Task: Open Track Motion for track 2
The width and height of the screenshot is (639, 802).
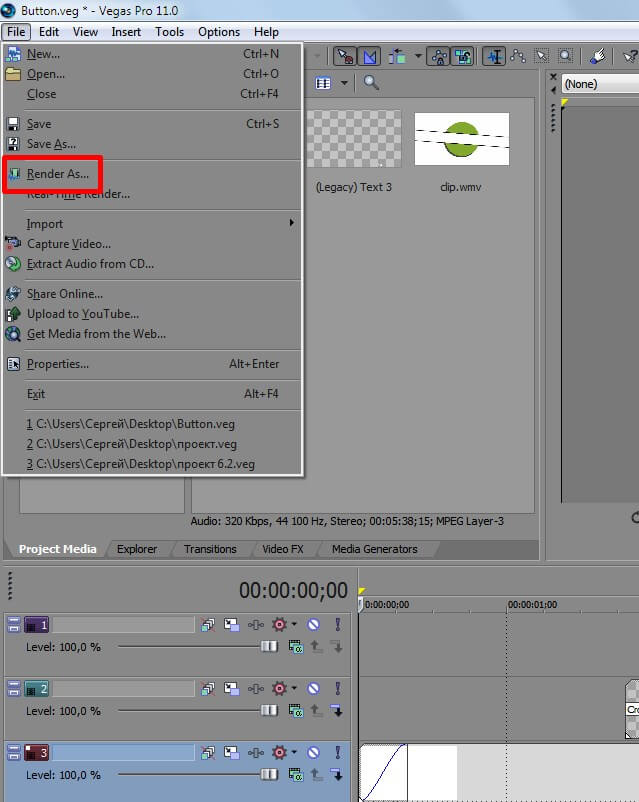Action: (x=232, y=688)
